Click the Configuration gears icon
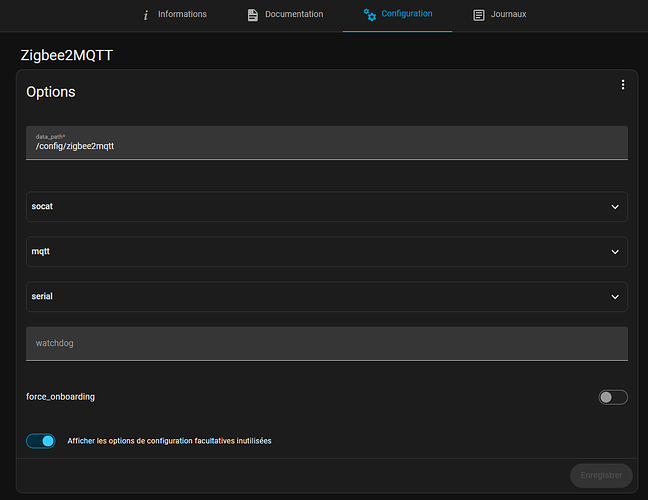Image resolution: width=648 pixels, height=500 pixels. click(370, 15)
